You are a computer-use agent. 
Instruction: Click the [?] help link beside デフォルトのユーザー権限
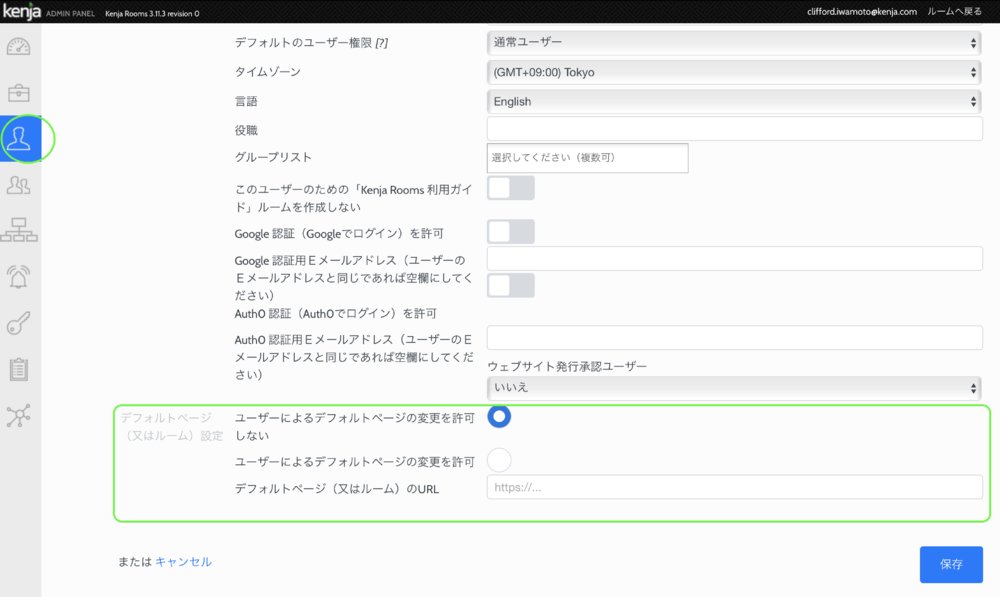tap(381, 43)
